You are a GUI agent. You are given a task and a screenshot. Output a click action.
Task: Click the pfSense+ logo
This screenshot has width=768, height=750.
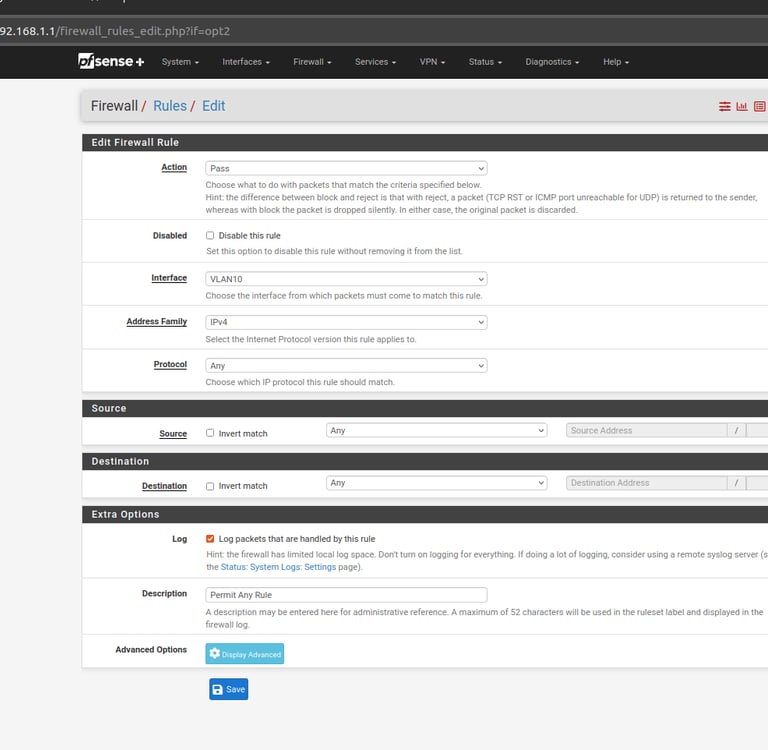[x=111, y=61]
